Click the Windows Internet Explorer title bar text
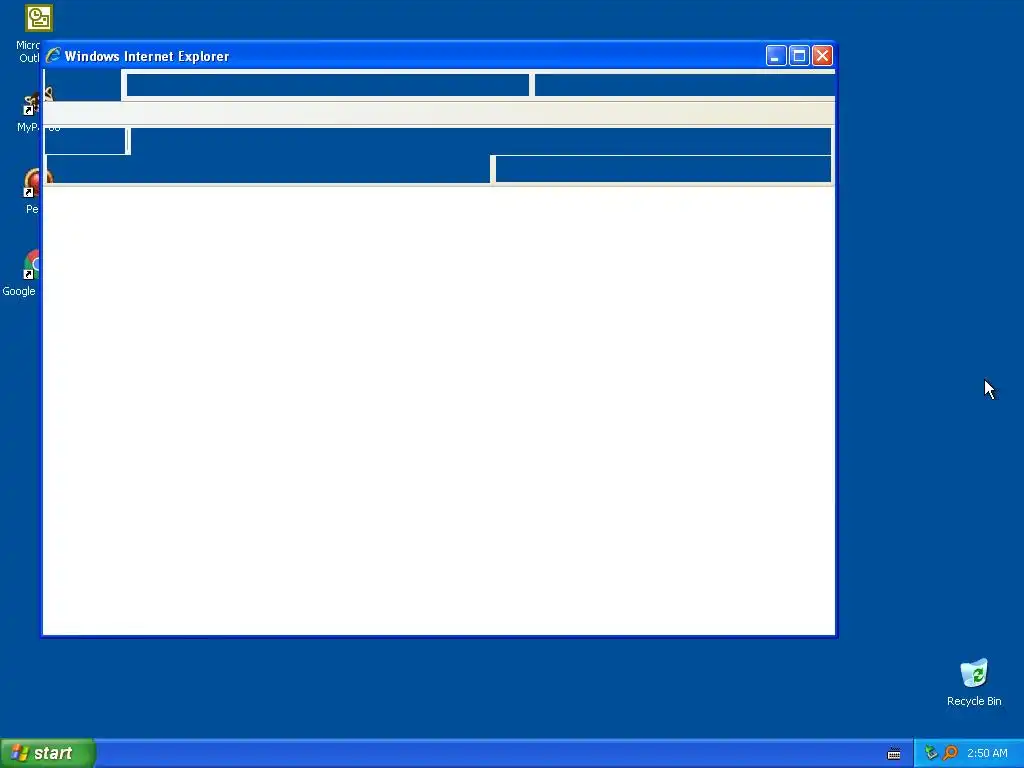Image resolution: width=1024 pixels, height=768 pixels. (147, 56)
